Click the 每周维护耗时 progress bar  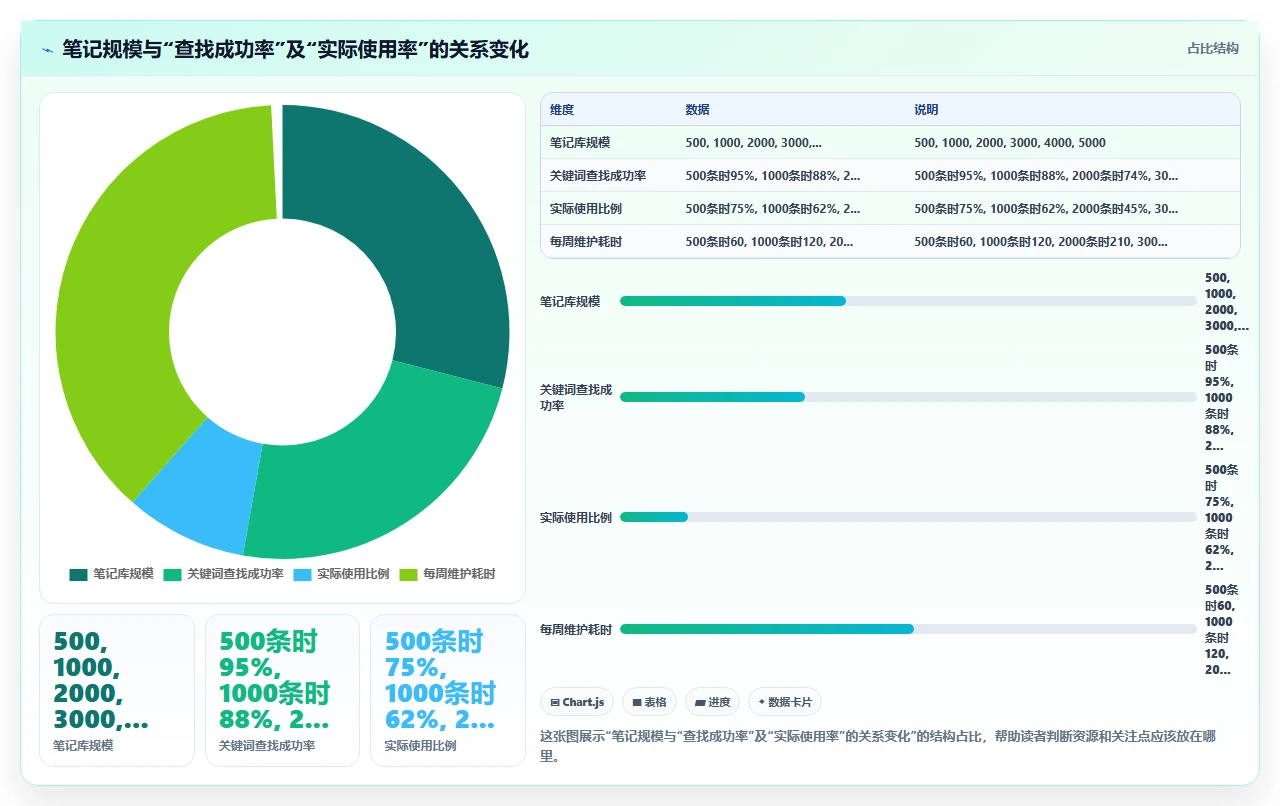point(908,629)
